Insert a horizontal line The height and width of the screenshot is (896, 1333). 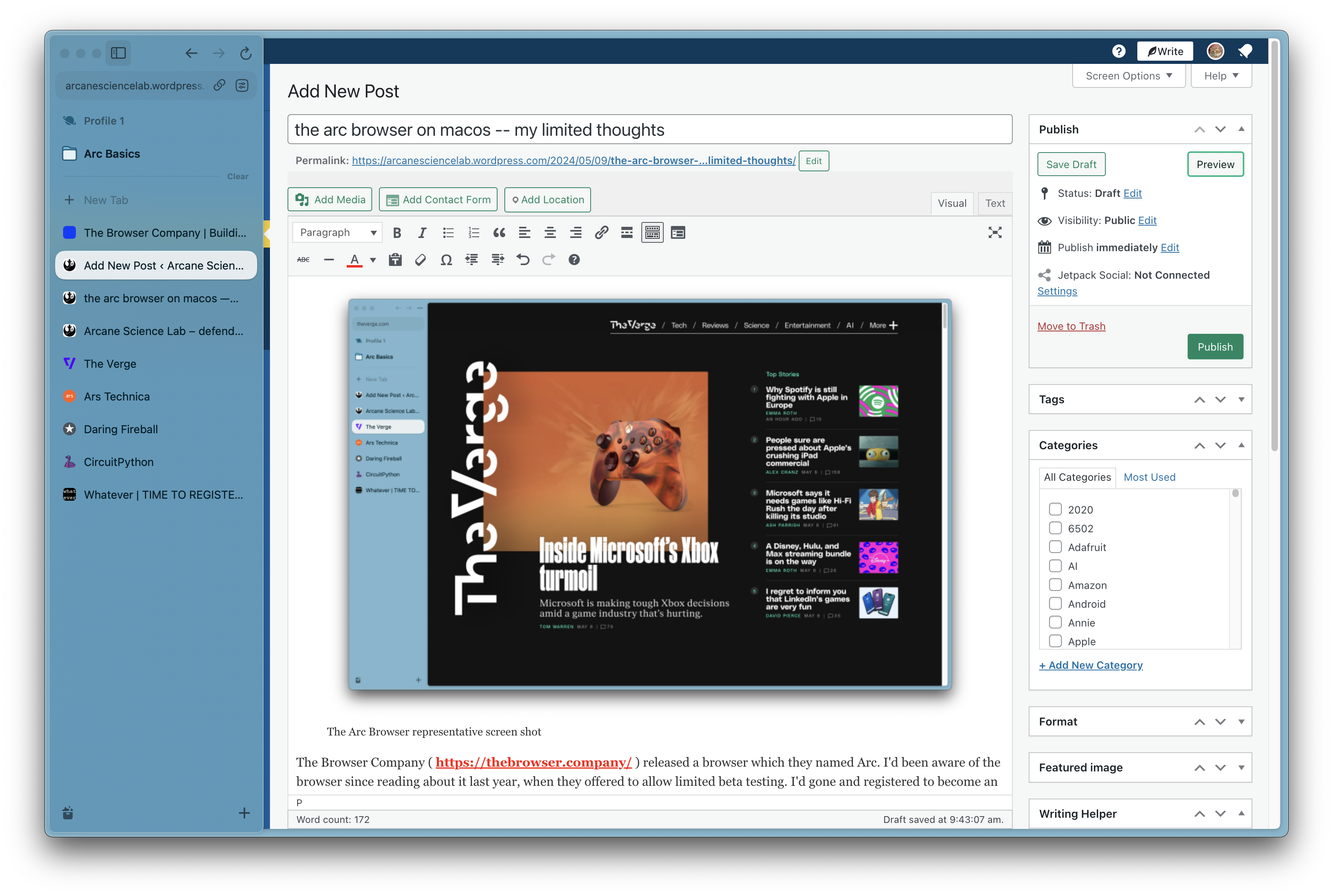pyautogui.click(x=329, y=260)
